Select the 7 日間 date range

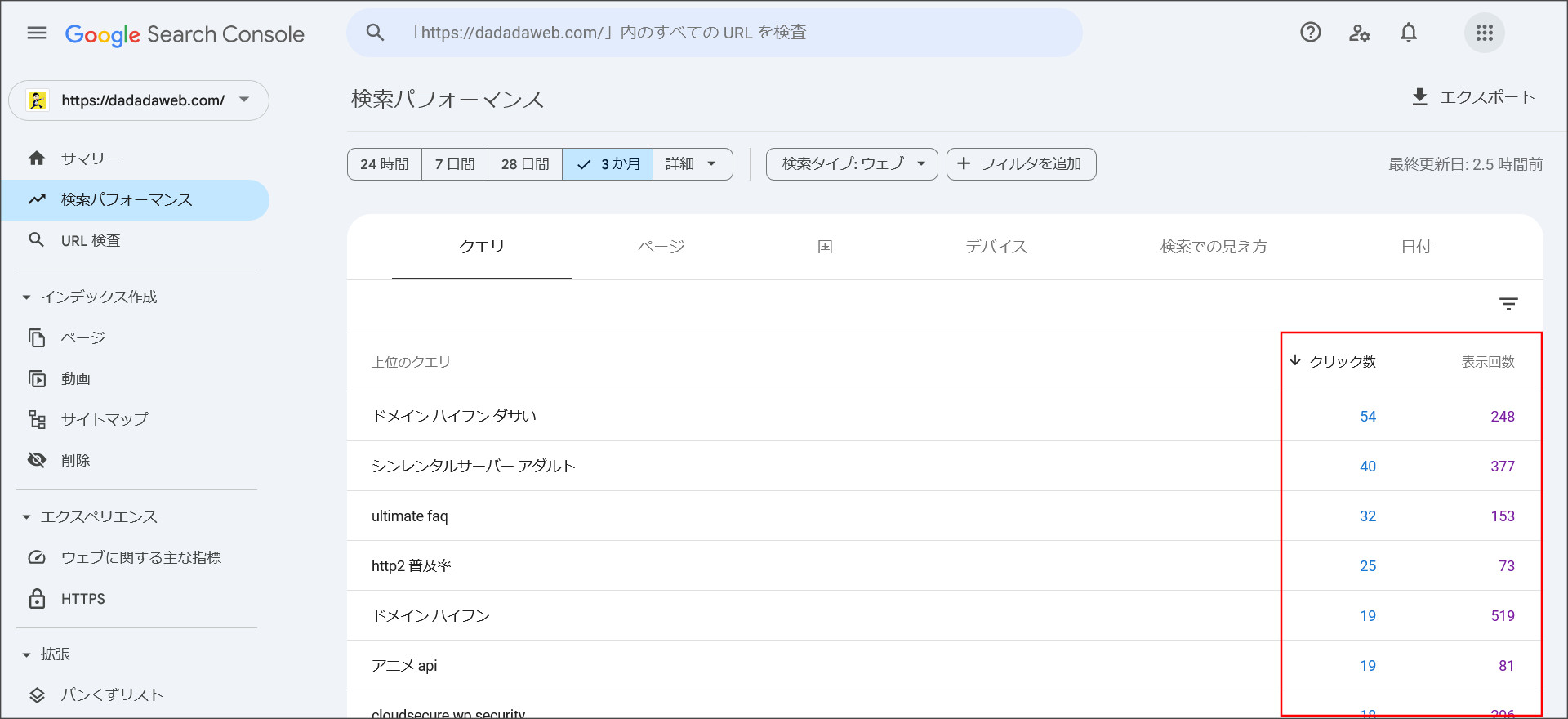click(455, 164)
